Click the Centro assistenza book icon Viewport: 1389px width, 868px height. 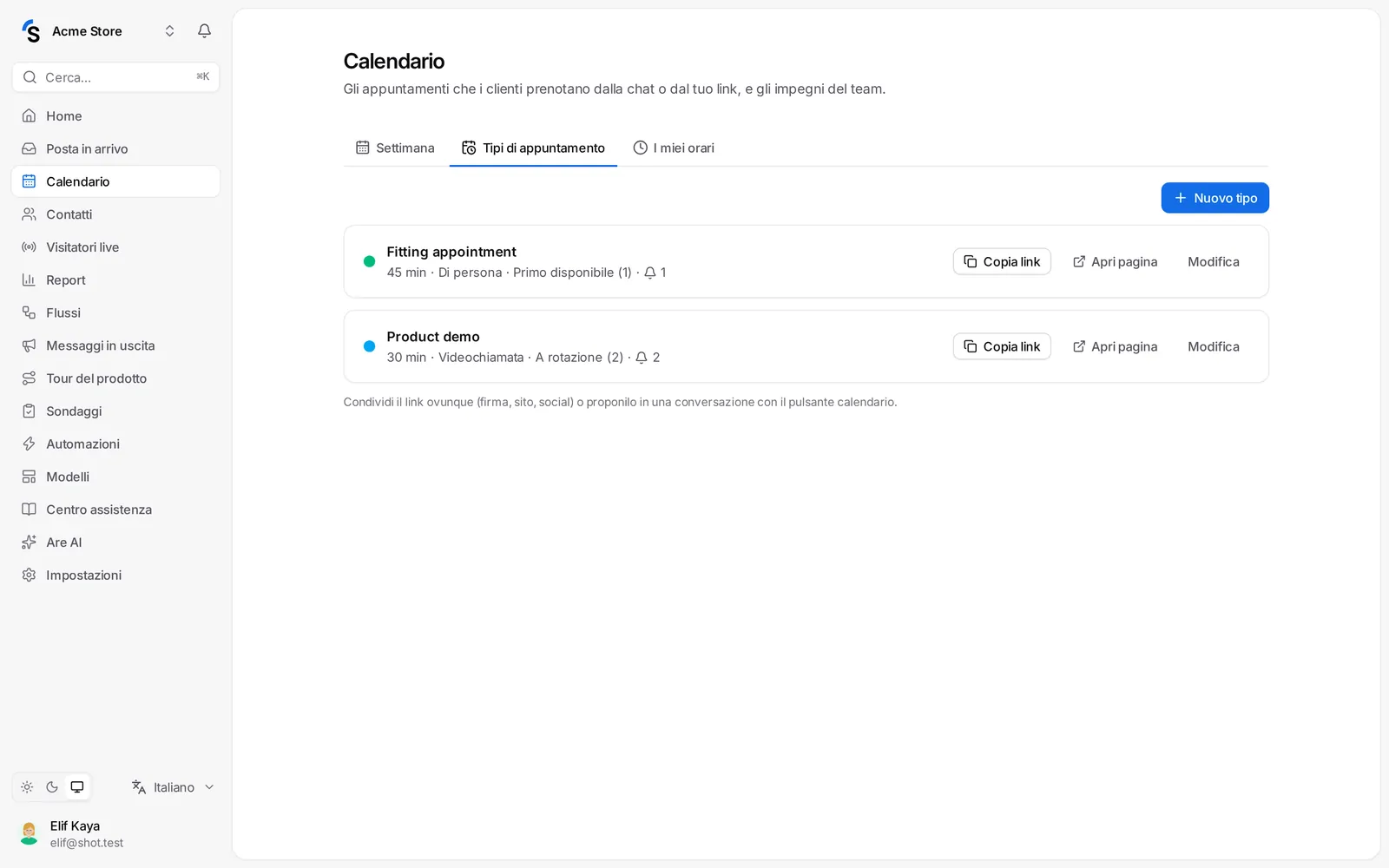pyautogui.click(x=29, y=510)
